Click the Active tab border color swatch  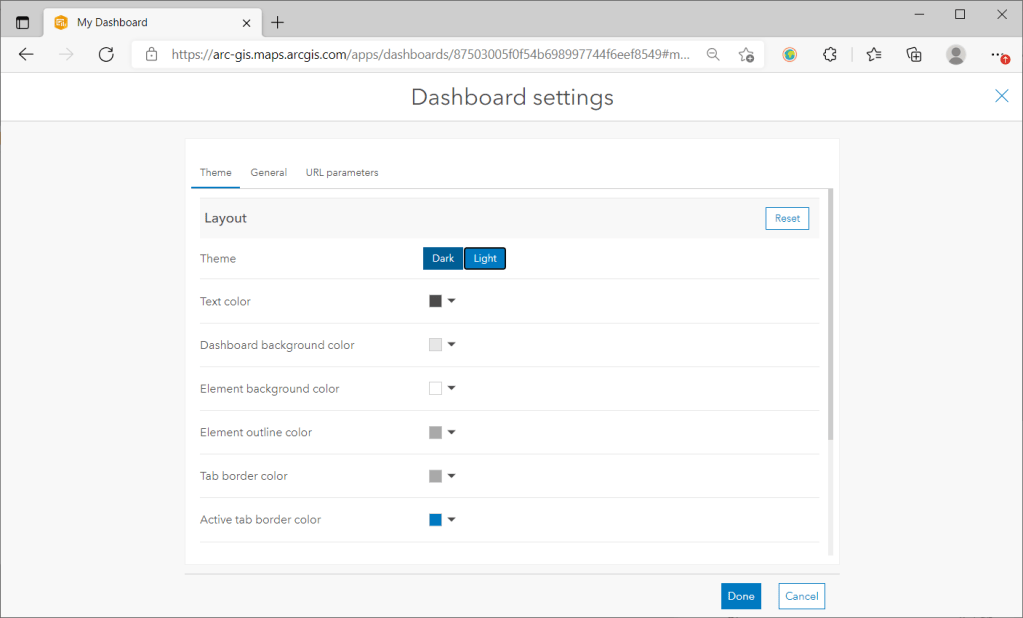click(436, 520)
